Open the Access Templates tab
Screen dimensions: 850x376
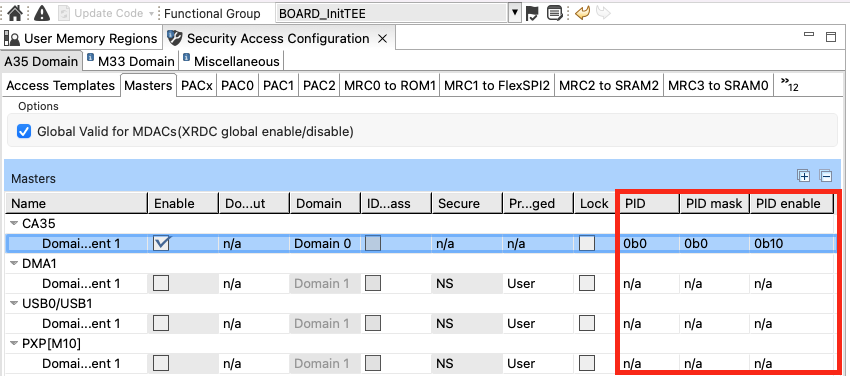(x=61, y=85)
